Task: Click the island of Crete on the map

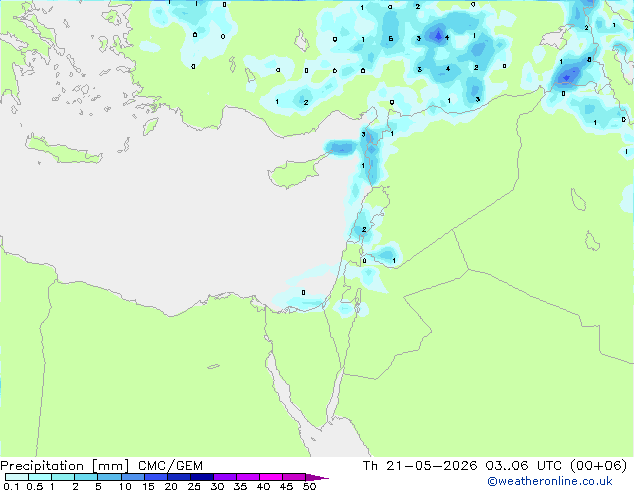Action: pyautogui.click(x=63, y=150)
